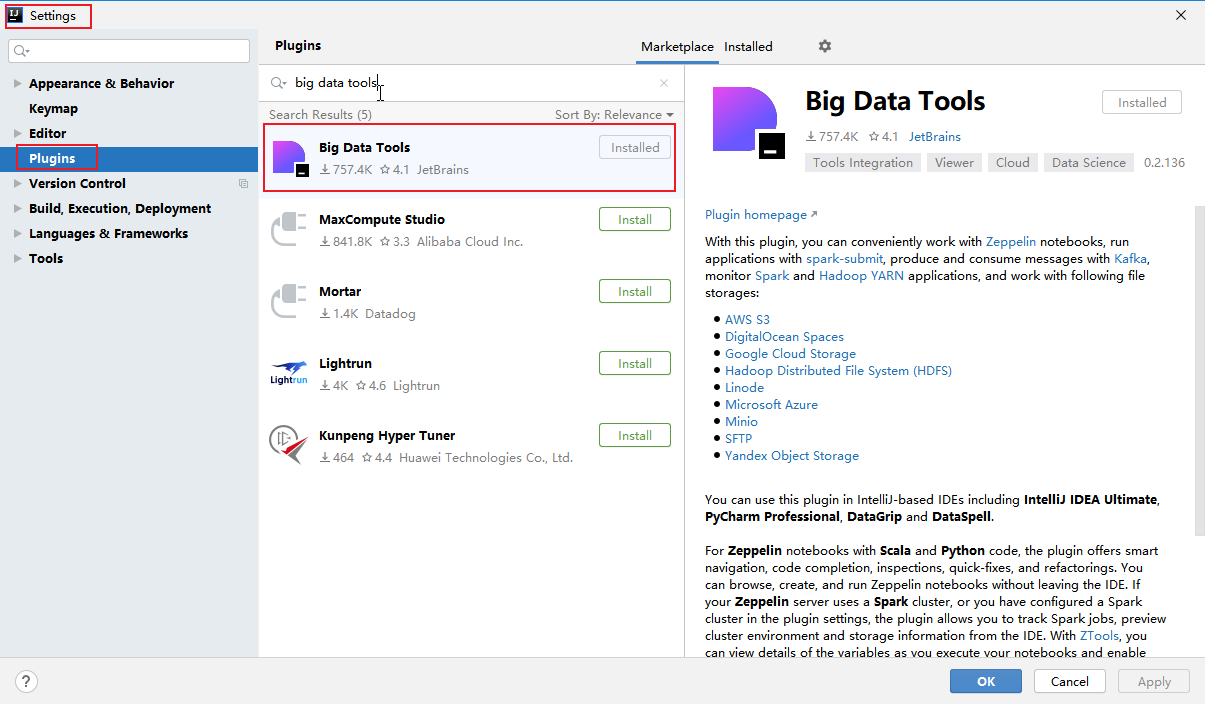Open the Hadoop YARN link

[x=861, y=276]
